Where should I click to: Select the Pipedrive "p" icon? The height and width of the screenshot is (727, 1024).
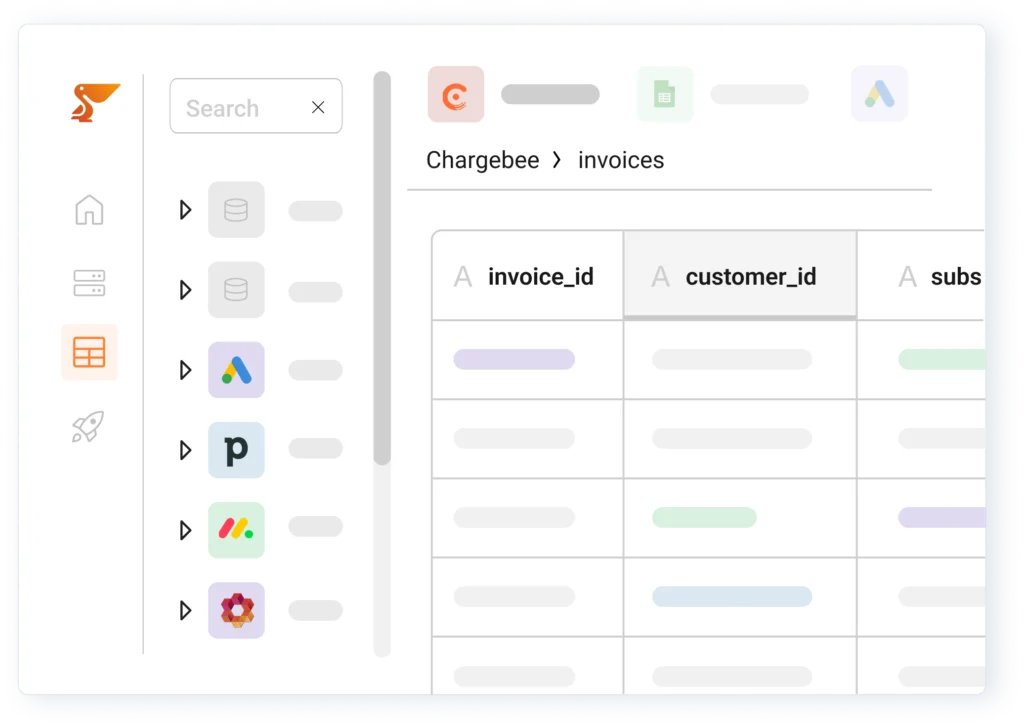click(236, 449)
